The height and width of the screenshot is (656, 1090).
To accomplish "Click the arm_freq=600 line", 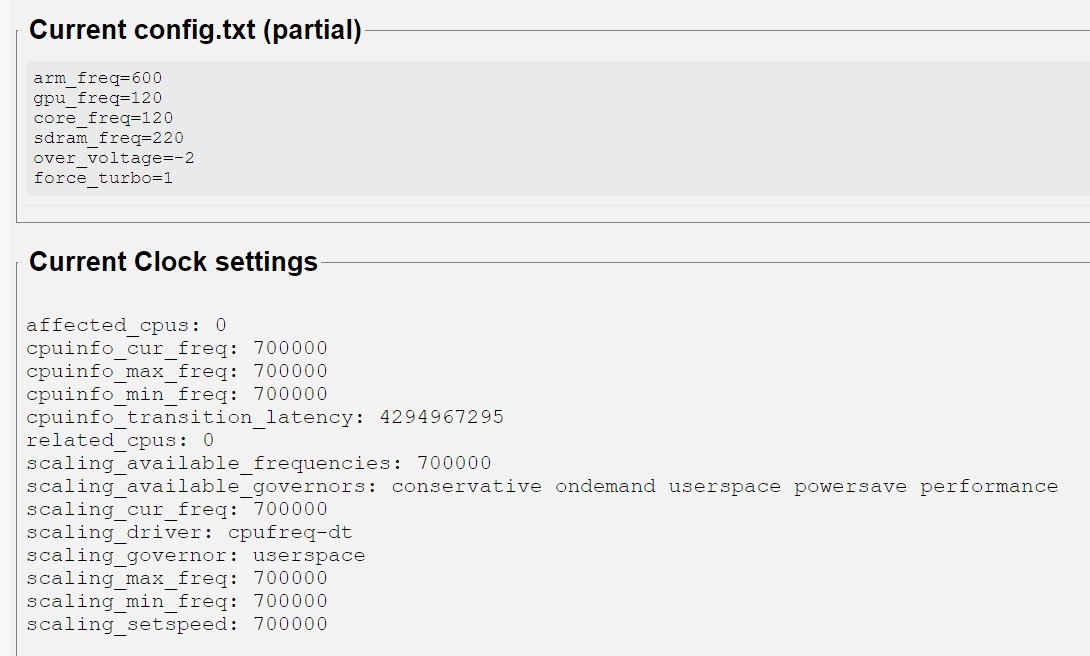I will coord(98,78).
